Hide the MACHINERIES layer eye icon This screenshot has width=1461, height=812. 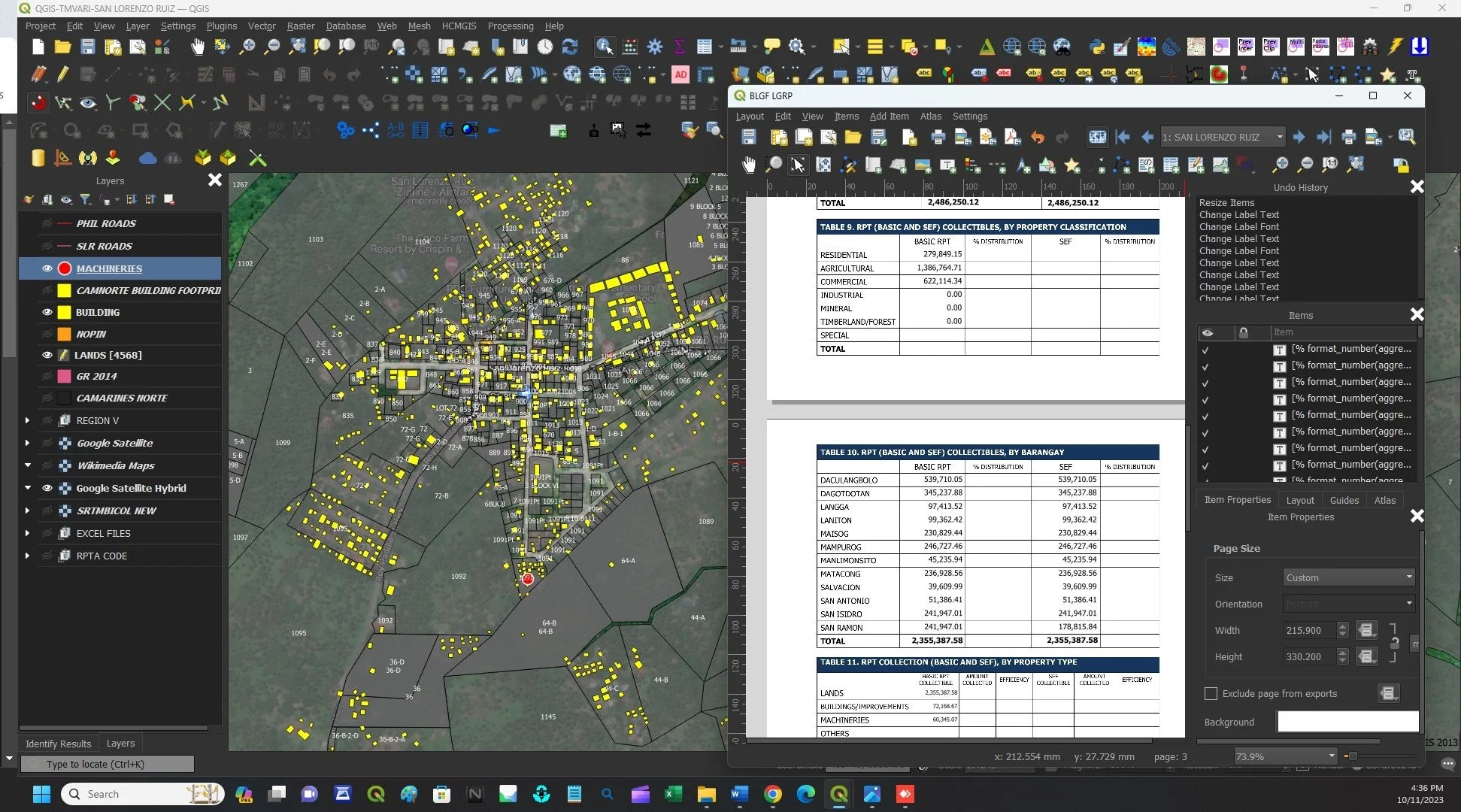(47, 268)
